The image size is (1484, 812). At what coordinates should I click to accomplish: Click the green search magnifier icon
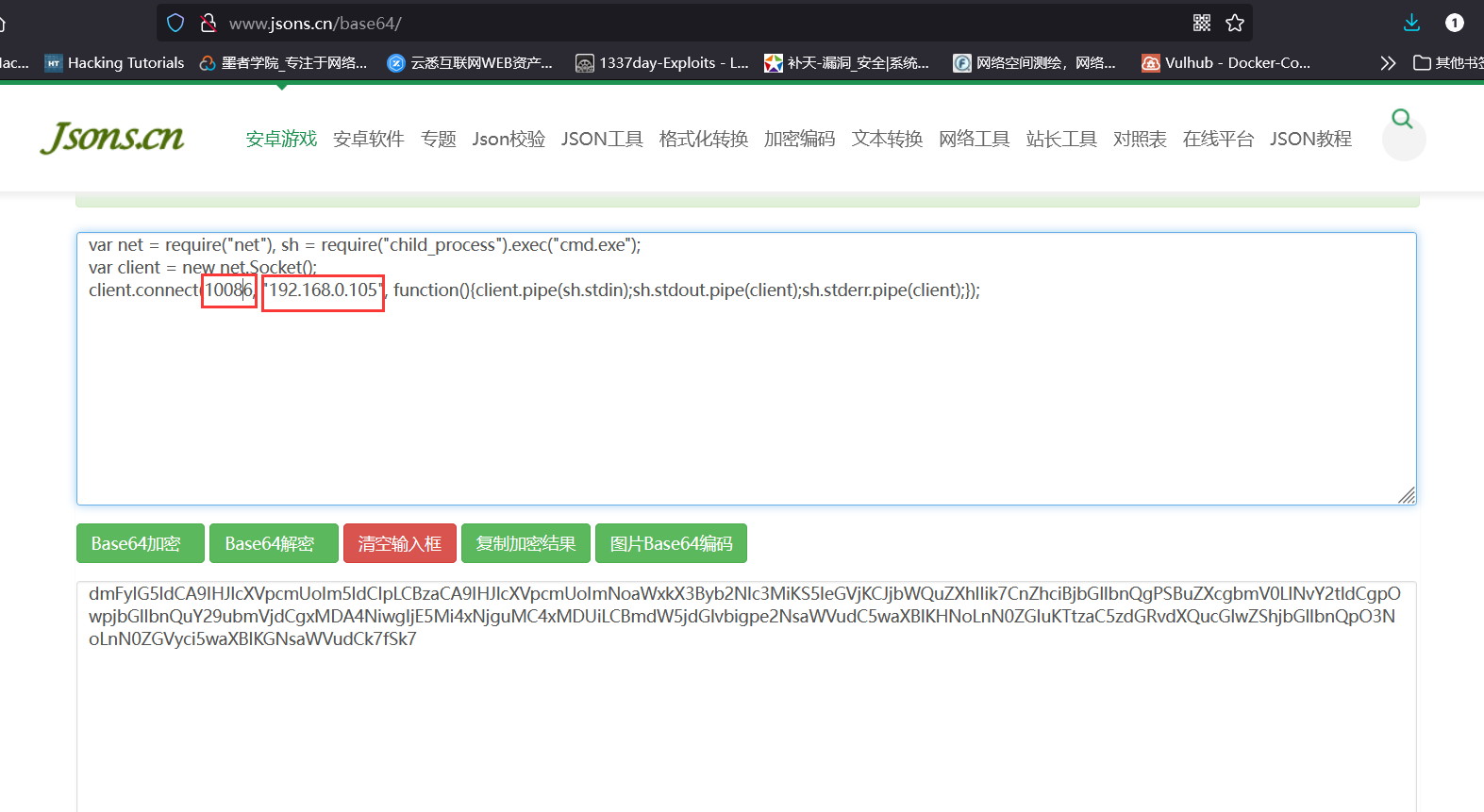1403,119
